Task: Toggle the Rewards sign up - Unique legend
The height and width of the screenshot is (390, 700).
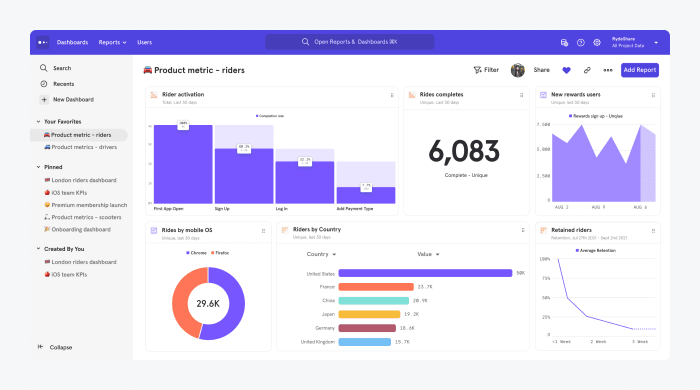Action: [596, 116]
